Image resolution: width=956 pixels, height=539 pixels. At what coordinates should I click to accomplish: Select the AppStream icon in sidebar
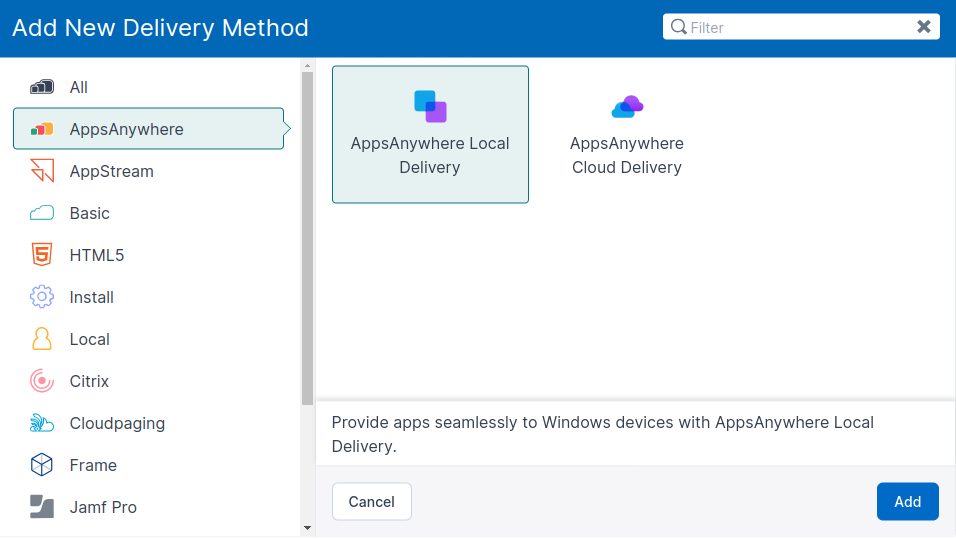[41, 171]
